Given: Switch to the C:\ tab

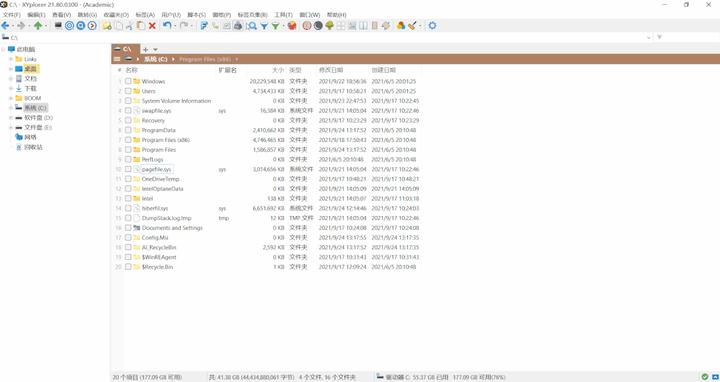Looking at the screenshot, I should point(125,49).
